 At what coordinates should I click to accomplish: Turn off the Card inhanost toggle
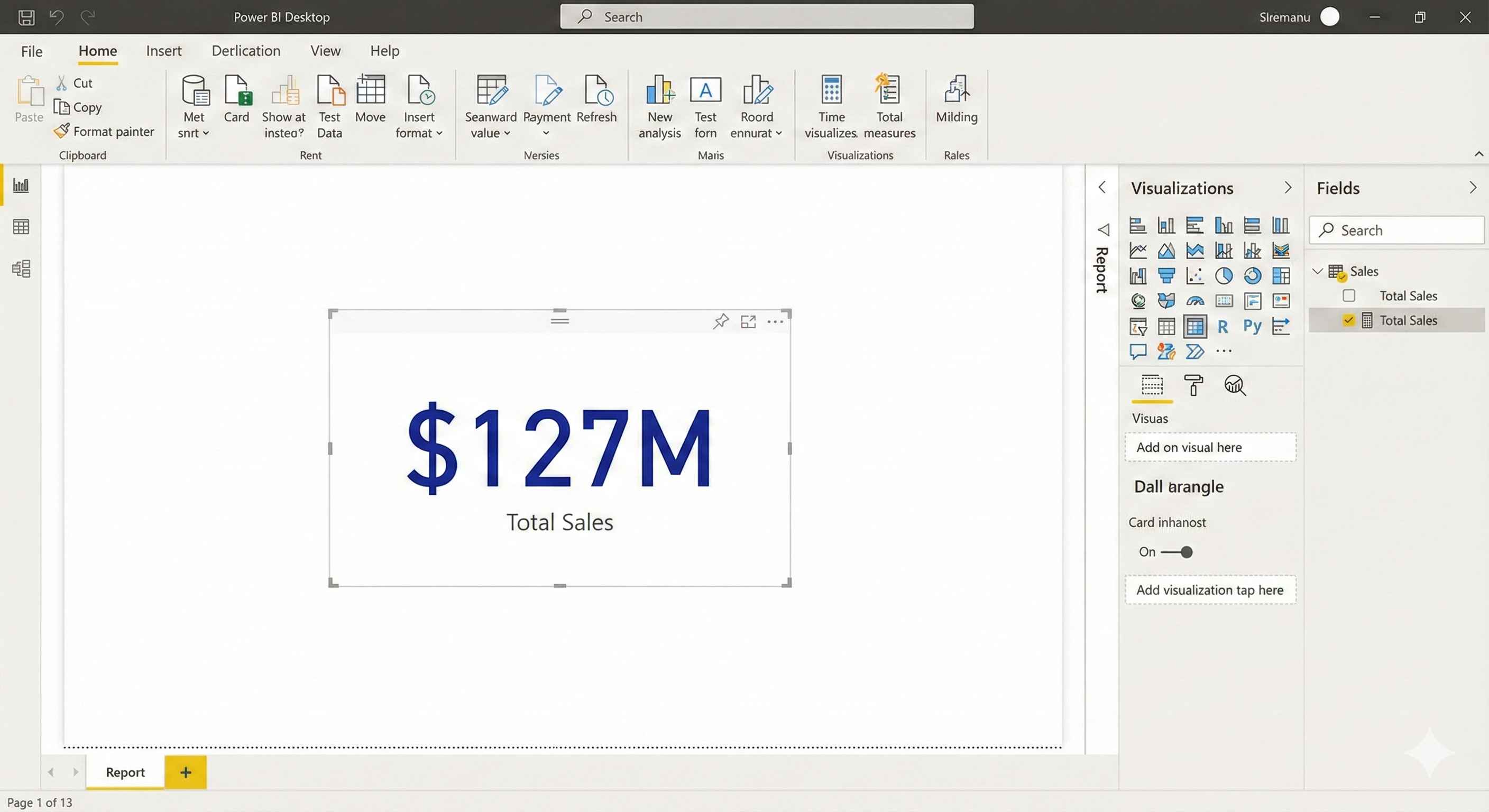[1178, 552]
